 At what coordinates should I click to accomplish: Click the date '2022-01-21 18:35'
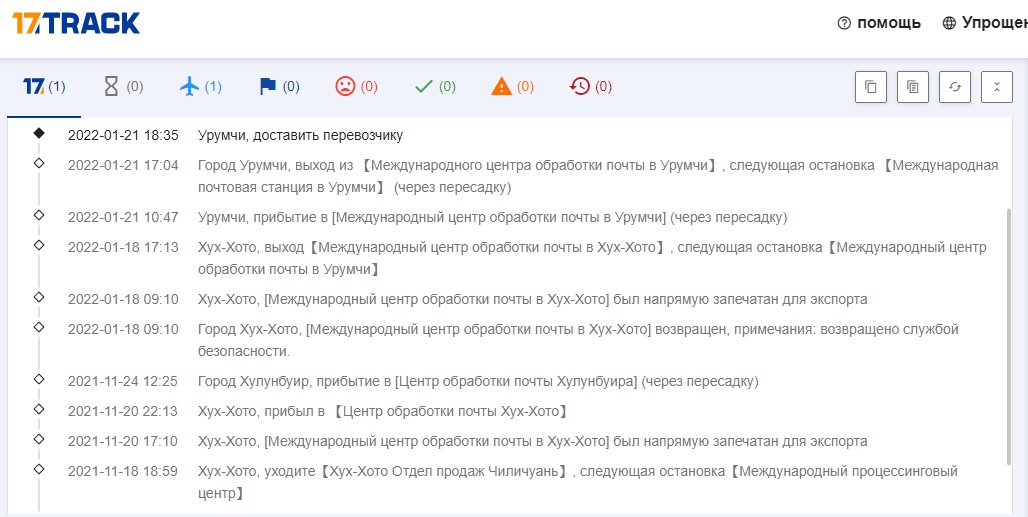tap(123, 136)
